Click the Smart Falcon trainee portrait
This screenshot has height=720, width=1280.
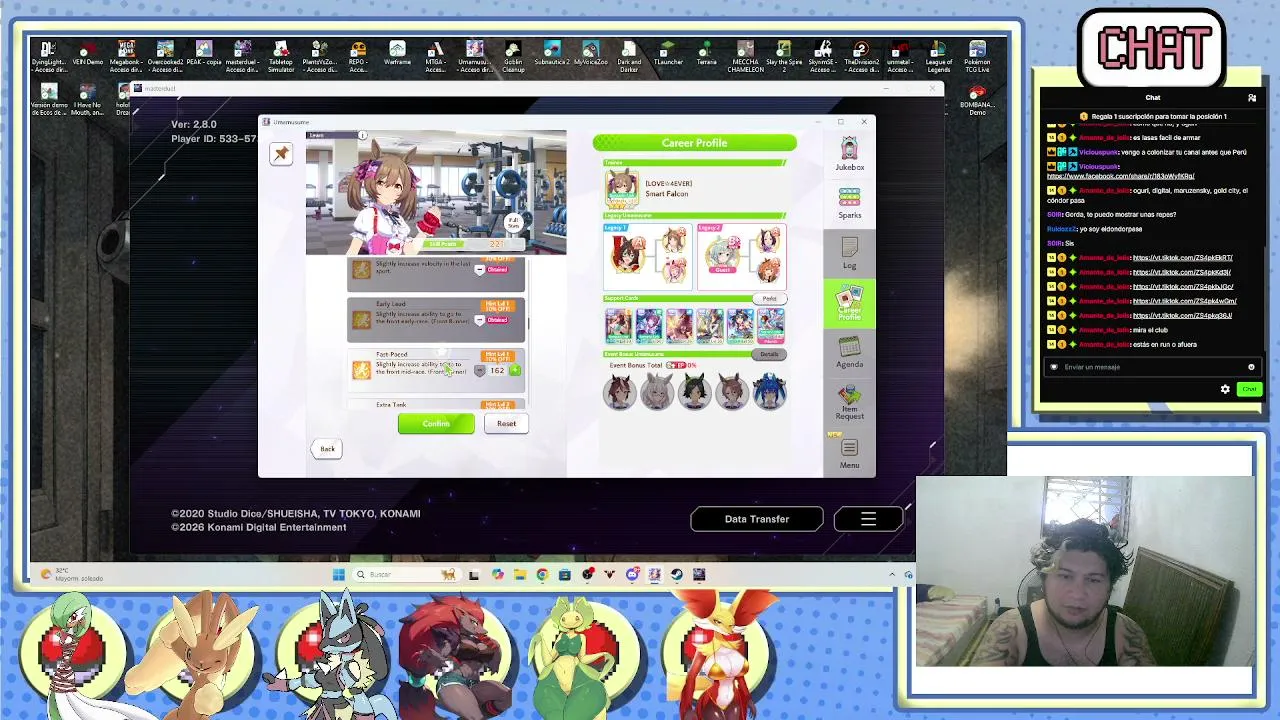(x=621, y=188)
